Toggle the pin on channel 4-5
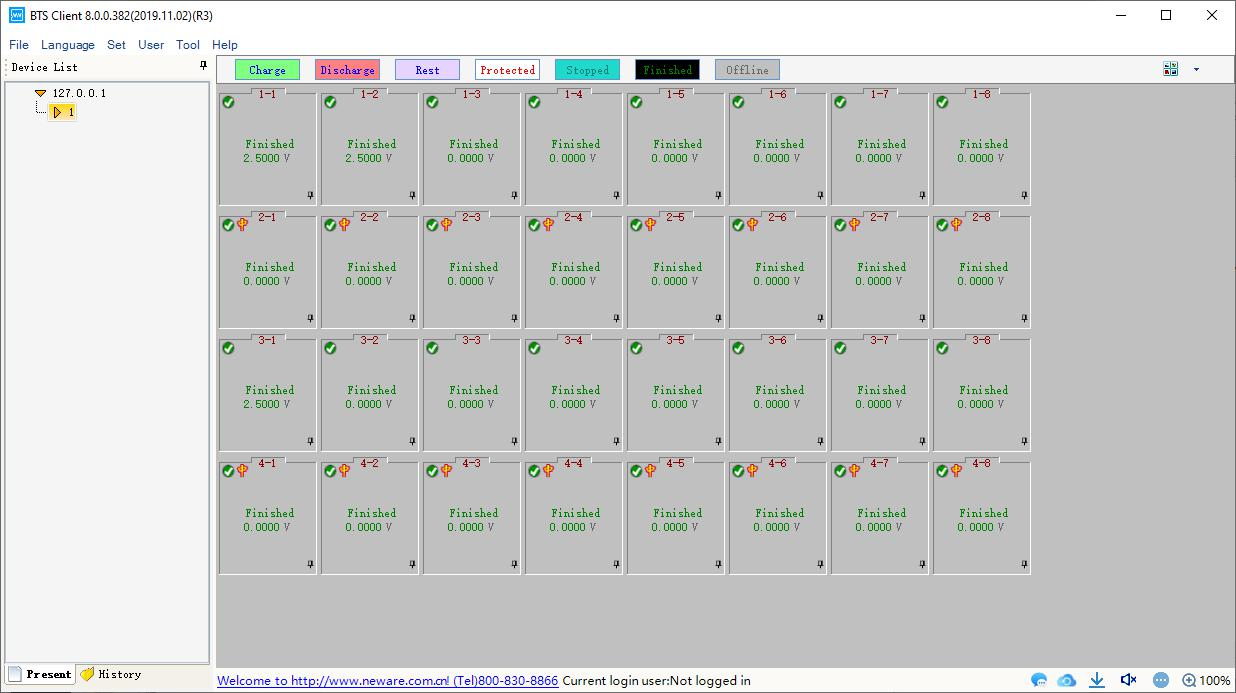Image resolution: width=1236 pixels, height=693 pixels. pos(718,565)
